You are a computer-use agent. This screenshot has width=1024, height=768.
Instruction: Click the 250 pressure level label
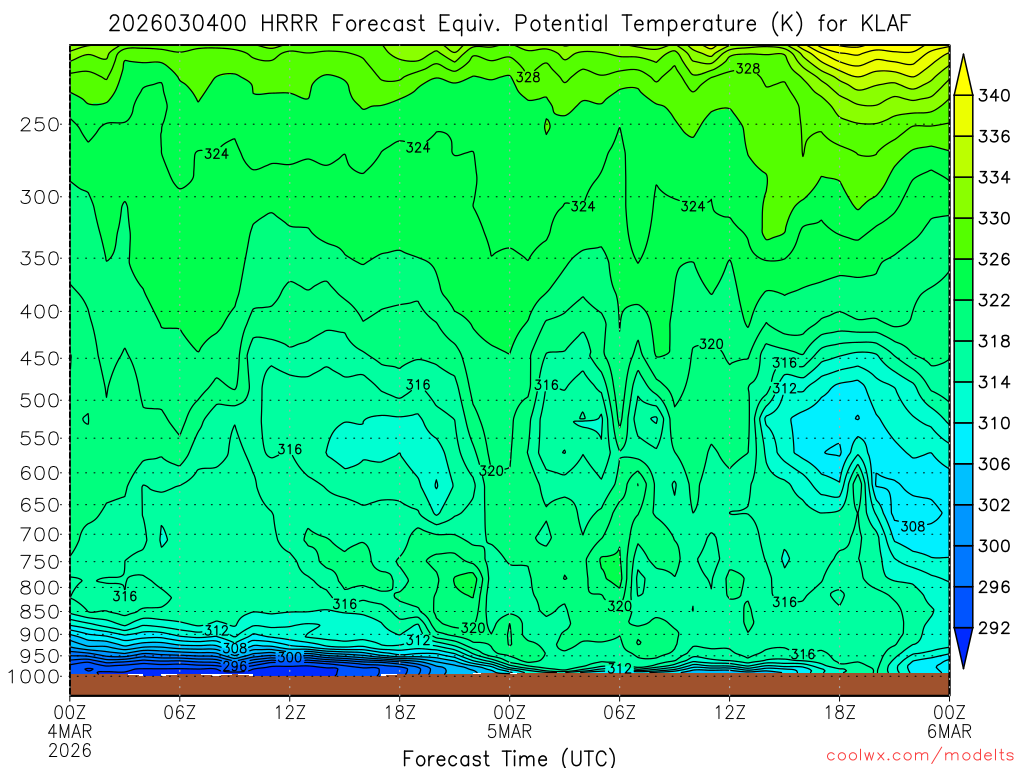pyautogui.click(x=39, y=124)
